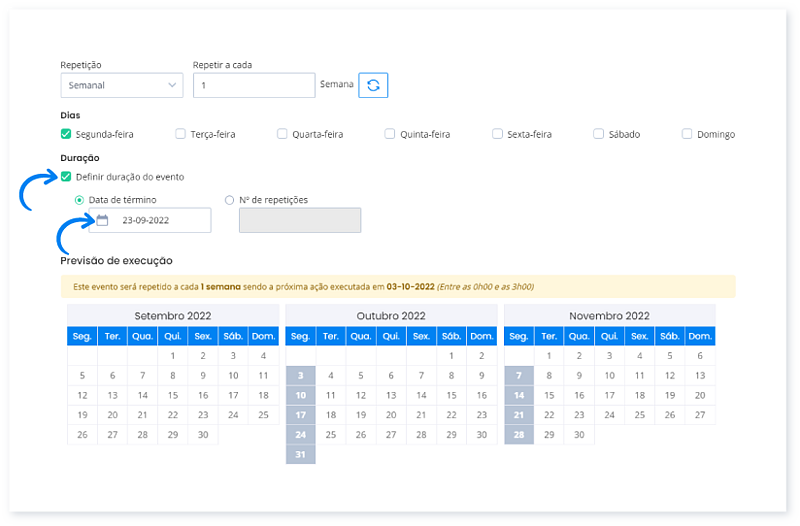The width and height of the screenshot is (800, 526).
Task: Click the disabled repetitions count field
Action: pyautogui.click(x=300, y=220)
